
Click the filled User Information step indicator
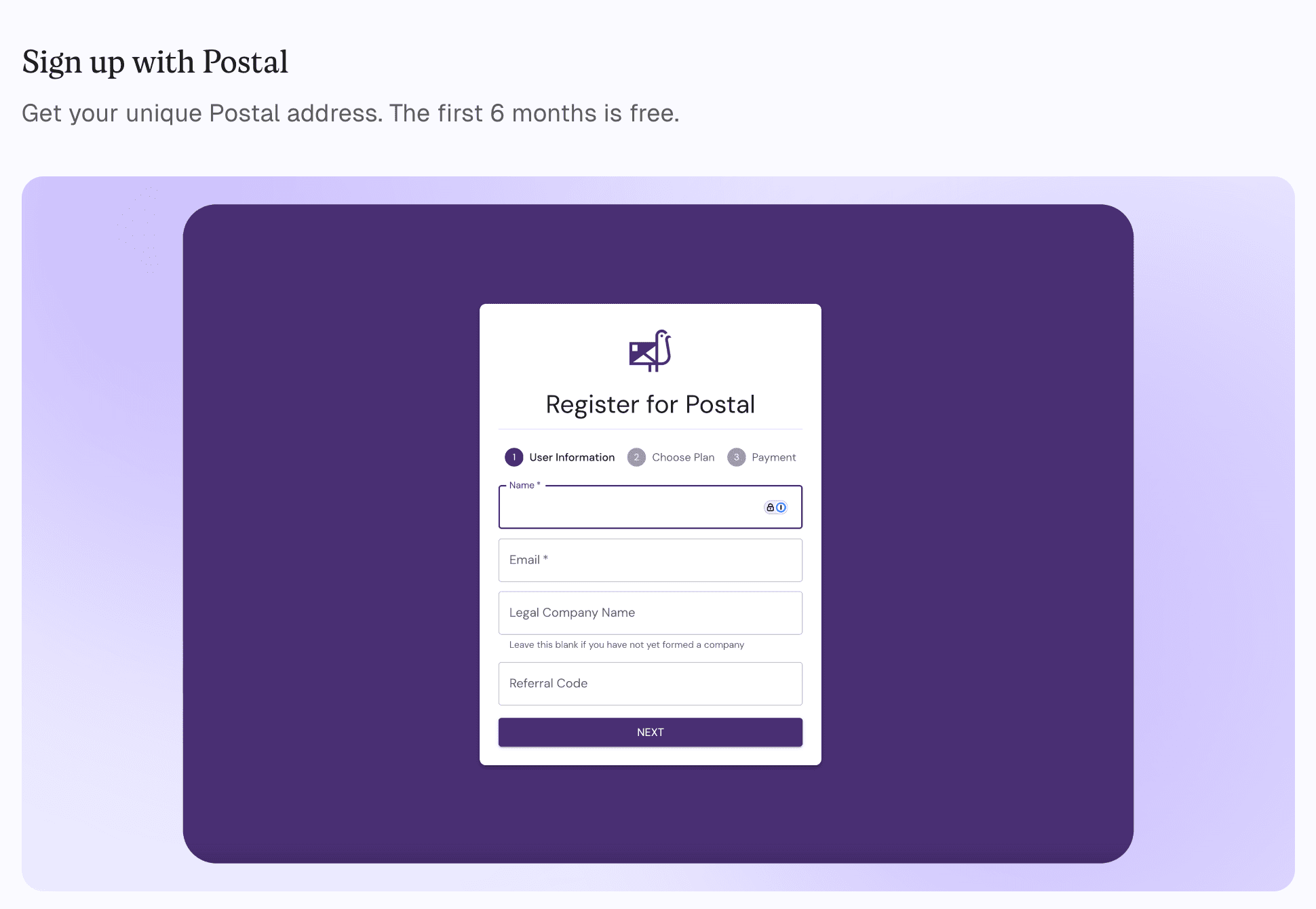pos(514,457)
